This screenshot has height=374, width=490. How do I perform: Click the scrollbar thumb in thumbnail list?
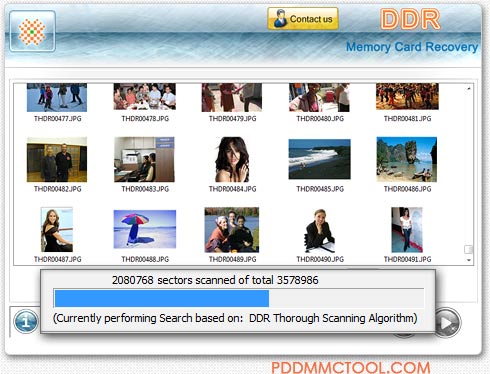[x=468, y=249]
